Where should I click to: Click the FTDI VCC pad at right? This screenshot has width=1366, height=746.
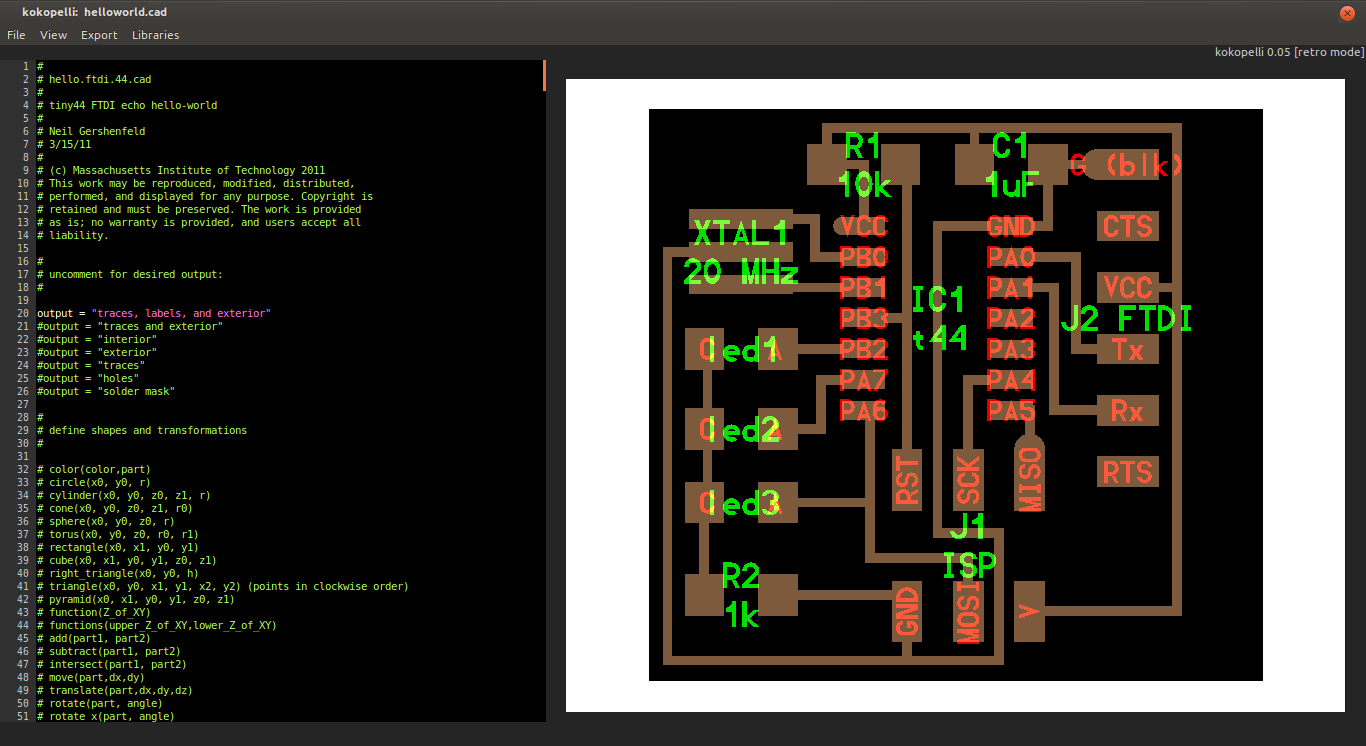(1128, 288)
